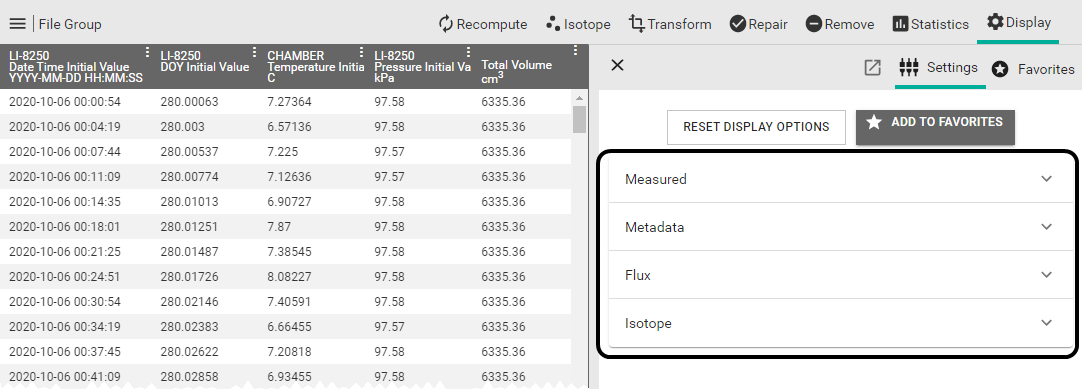Image resolution: width=1082 pixels, height=389 pixels.
Task: Open Total Volume column options menu
Action: (576, 50)
